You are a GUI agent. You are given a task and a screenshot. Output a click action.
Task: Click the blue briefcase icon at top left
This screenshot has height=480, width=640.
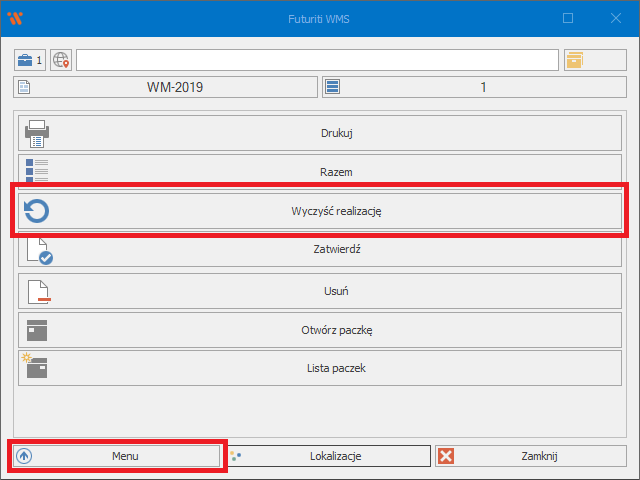point(30,60)
